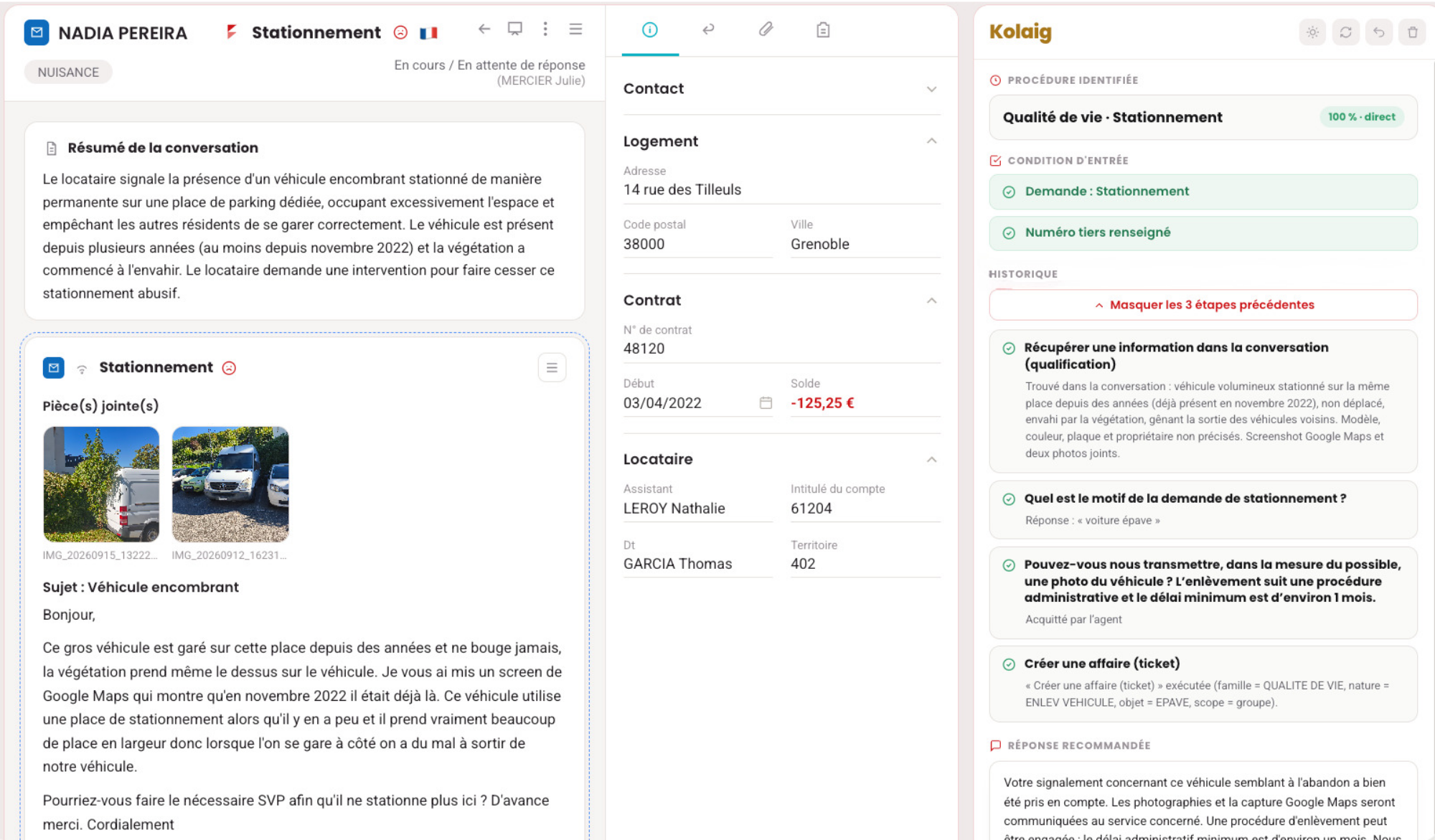Click the French flag language icon
Image resolution: width=1435 pixels, height=840 pixels.
(x=428, y=33)
